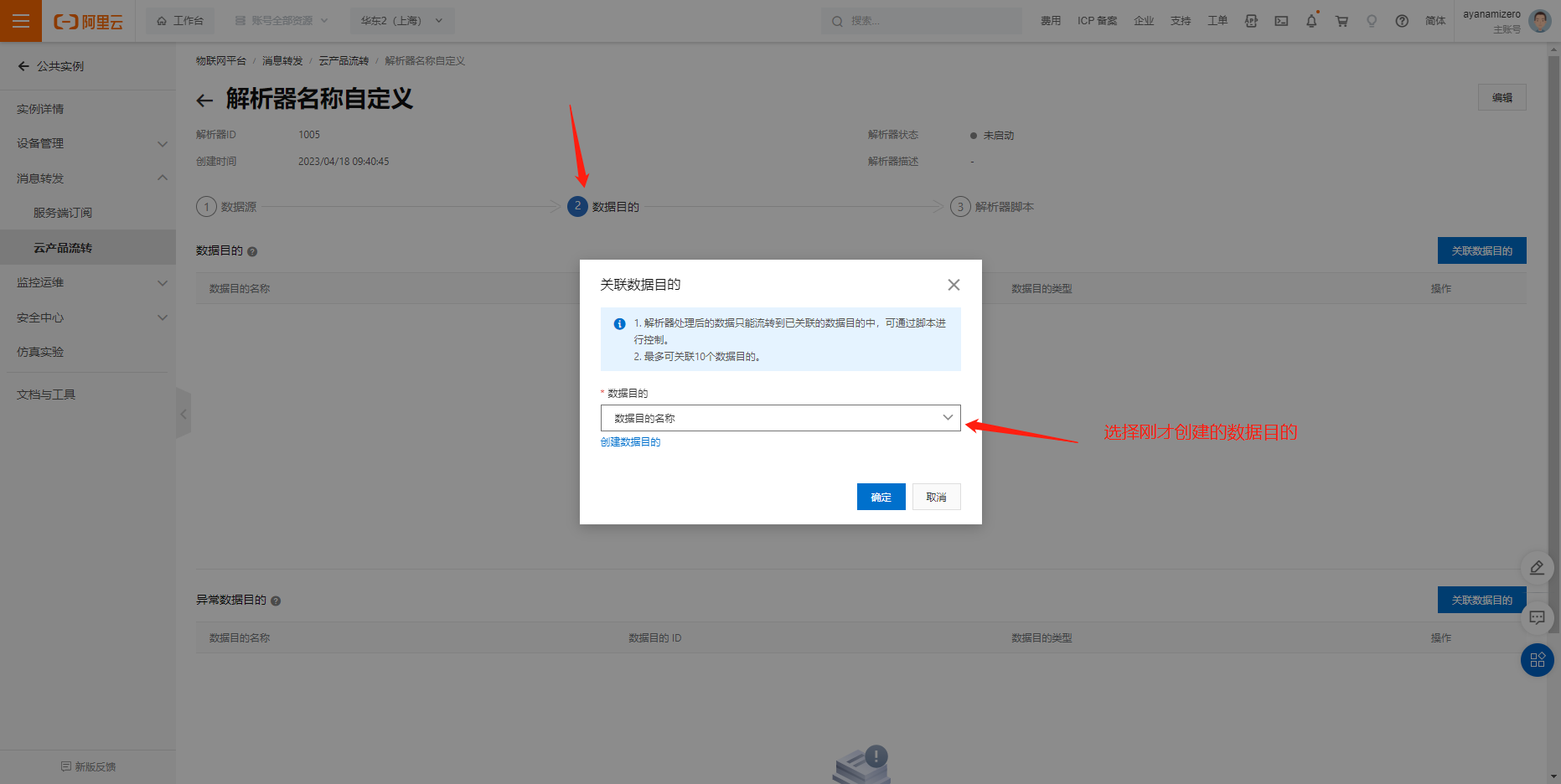1561x784 pixels.
Task: Open the shopping cart icon
Action: click(x=1341, y=21)
